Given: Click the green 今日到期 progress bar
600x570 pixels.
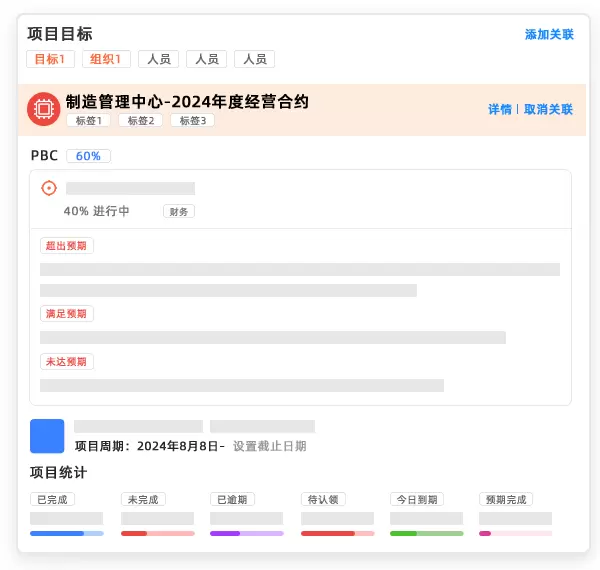Looking at the screenshot, I should [x=426, y=533].
